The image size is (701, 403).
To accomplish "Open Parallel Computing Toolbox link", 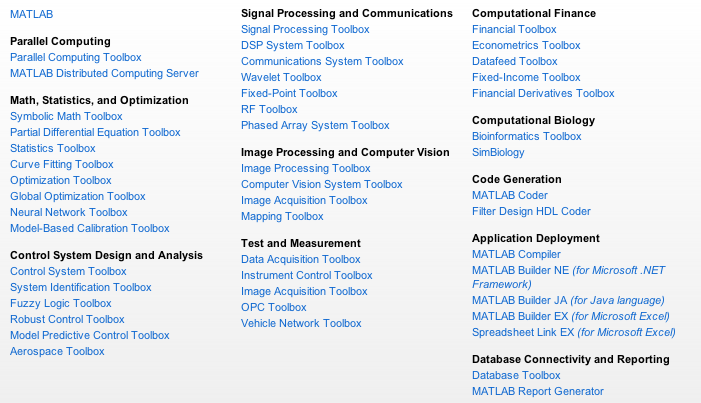I will [76, 57].
